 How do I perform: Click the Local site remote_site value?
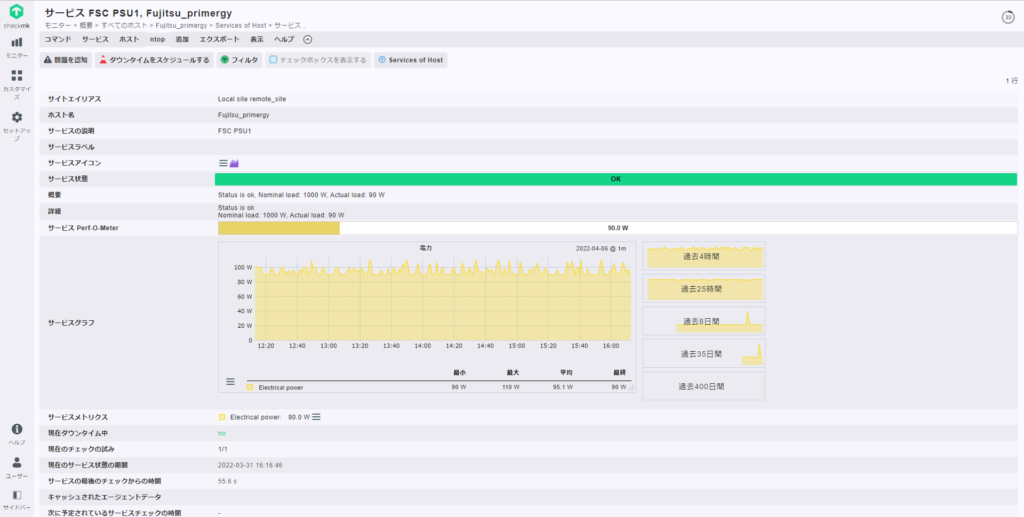(x=252, y=99)
